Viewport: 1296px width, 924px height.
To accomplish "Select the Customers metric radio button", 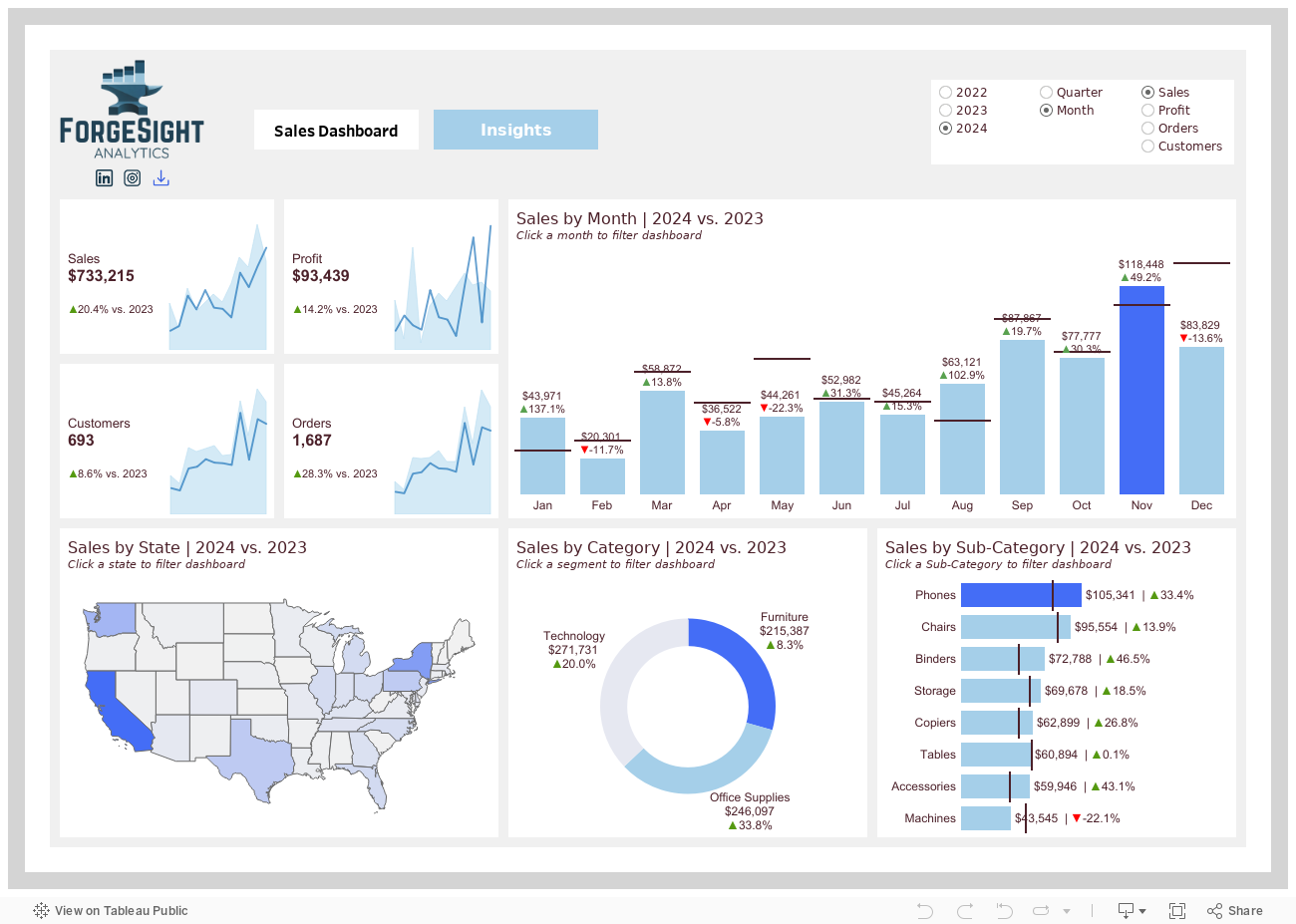I will pos(1148,147).
